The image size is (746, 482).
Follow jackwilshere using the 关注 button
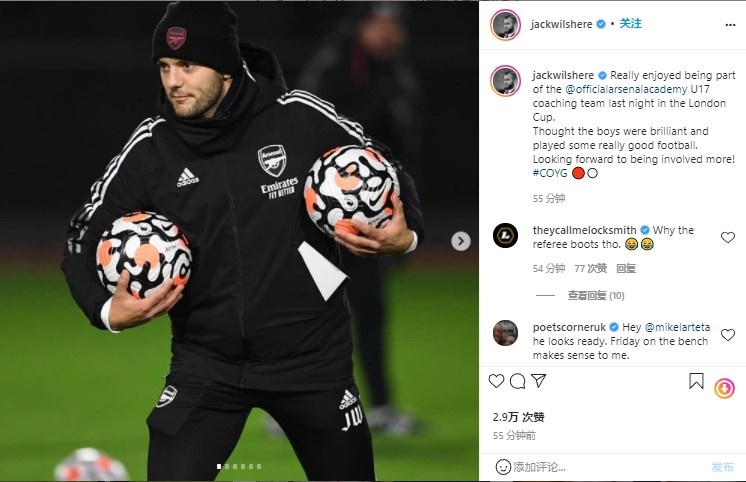(630, 23)
